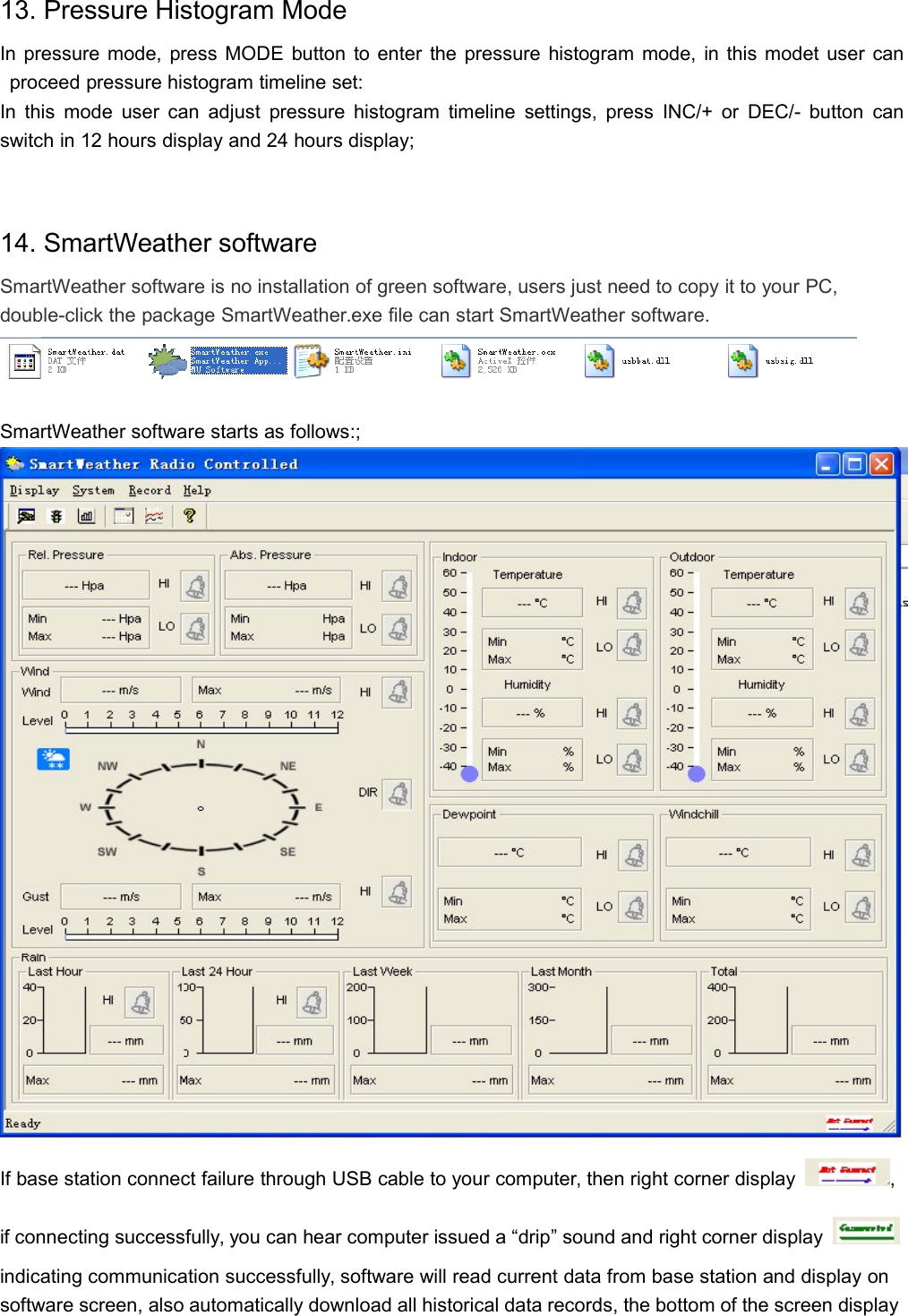908x1316 pixels.
Task: Click the Wind speed HI alarm bell
Action: 398,692
